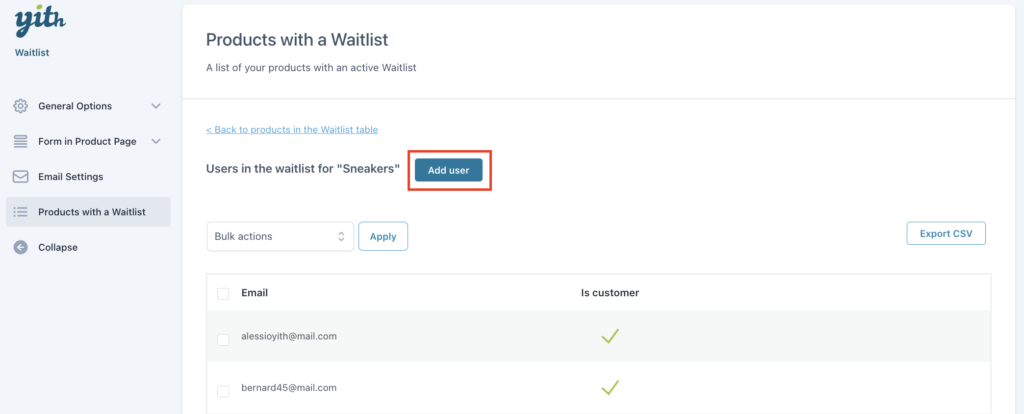Select the Products with a Waitlist menu item
Image resolution: width=1024 pixels, height=414 pixels.
(88, 212)
